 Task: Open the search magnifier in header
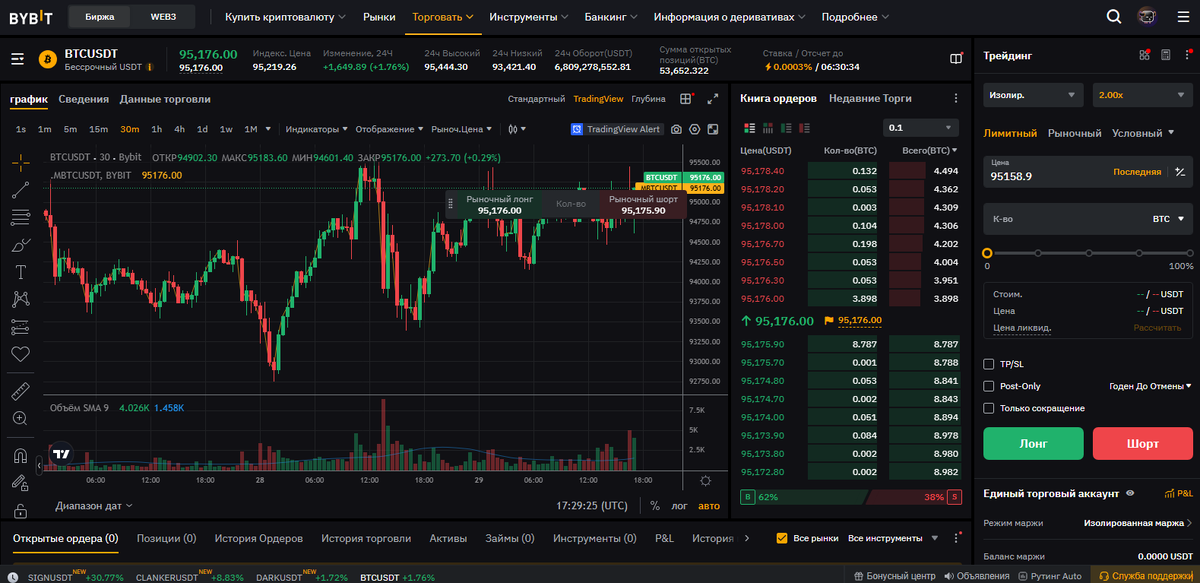(x=1114, y=17)
